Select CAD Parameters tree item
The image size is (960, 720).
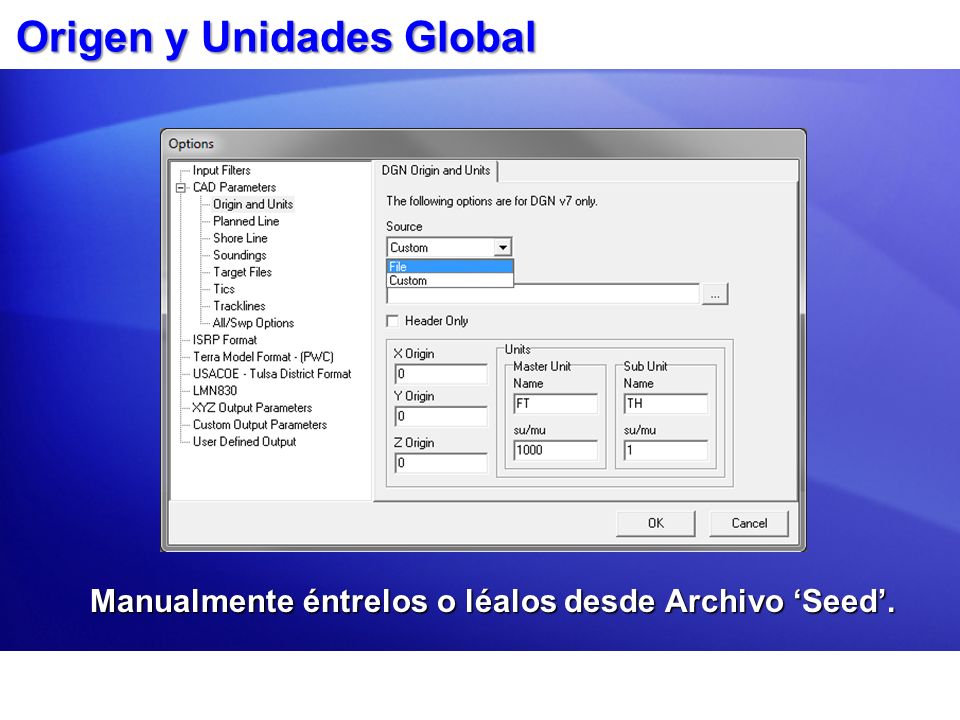tap(234, 187)
